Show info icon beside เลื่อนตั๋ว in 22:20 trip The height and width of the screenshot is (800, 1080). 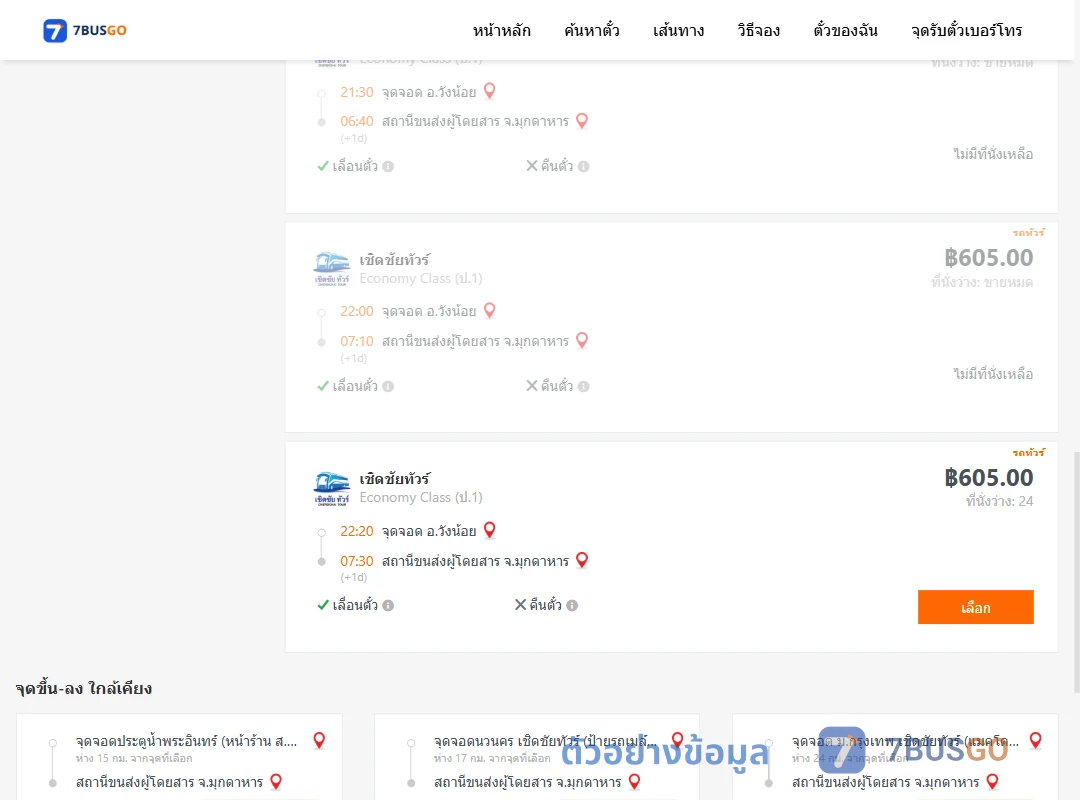(x=388, y=606)
